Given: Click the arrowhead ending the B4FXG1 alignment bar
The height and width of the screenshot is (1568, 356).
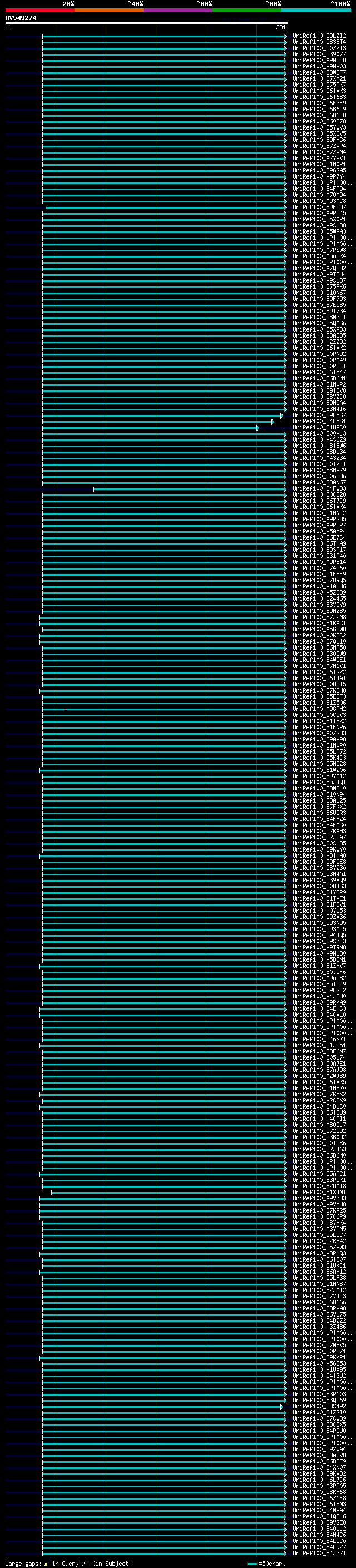Looking at the screenshot, I should tap(273, 422).
